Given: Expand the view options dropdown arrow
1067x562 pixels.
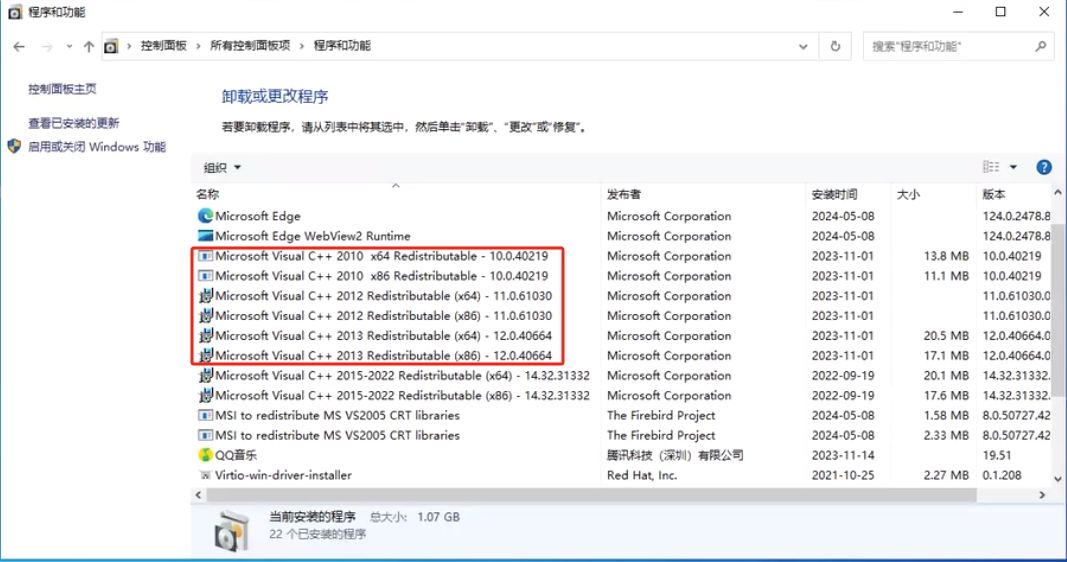Looking at the screenshot, I should pyautogui.click(x=1013, y=167).
